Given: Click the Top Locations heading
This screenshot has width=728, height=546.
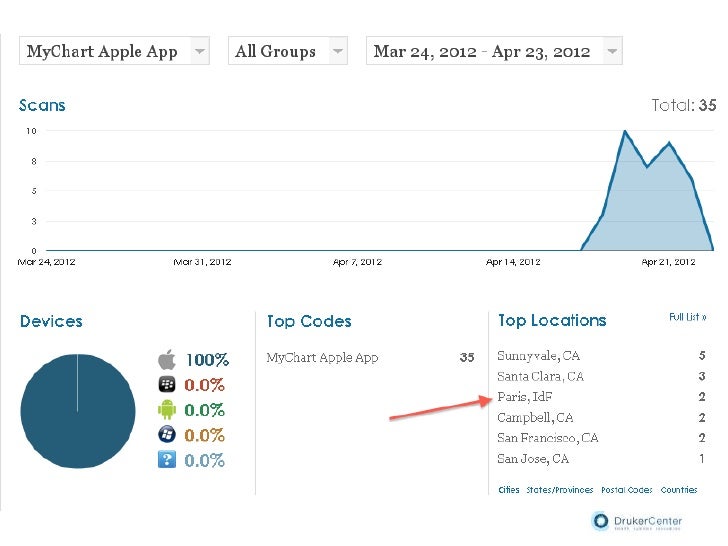Looking at the screenshot, I should pos(552,320).
